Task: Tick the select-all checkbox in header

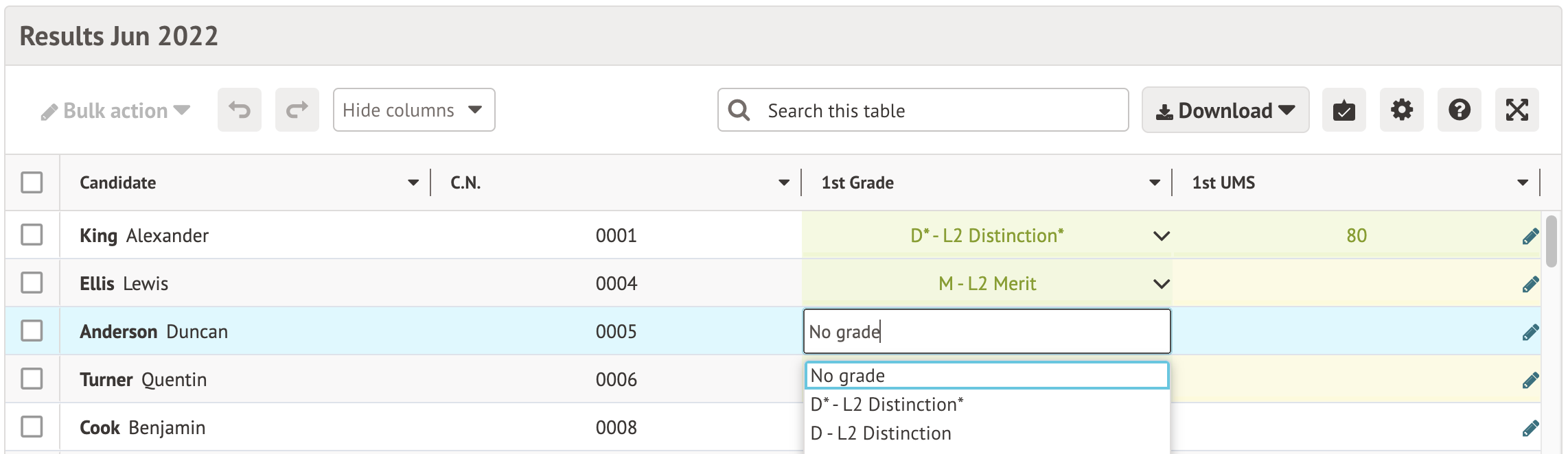Action: (32, 182)
